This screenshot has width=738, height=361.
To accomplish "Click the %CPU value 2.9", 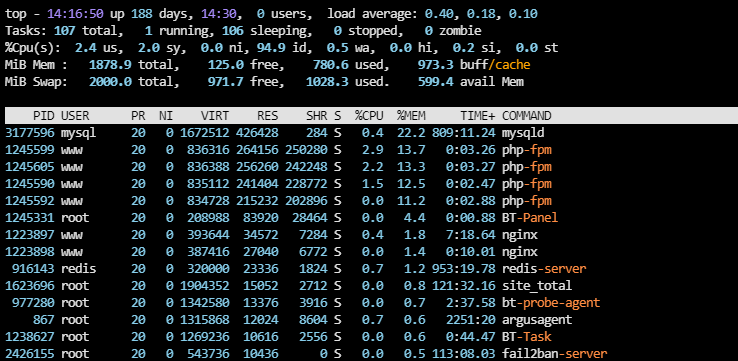I will (373, 150).
